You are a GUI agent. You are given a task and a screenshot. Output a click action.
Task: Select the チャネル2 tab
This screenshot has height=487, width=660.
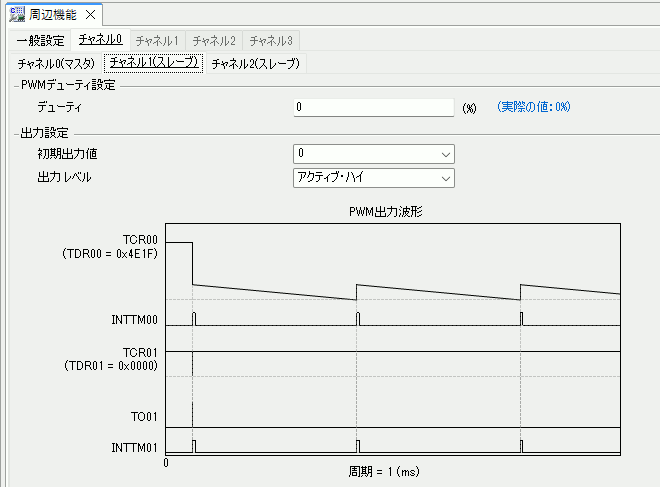coord(214,41)
